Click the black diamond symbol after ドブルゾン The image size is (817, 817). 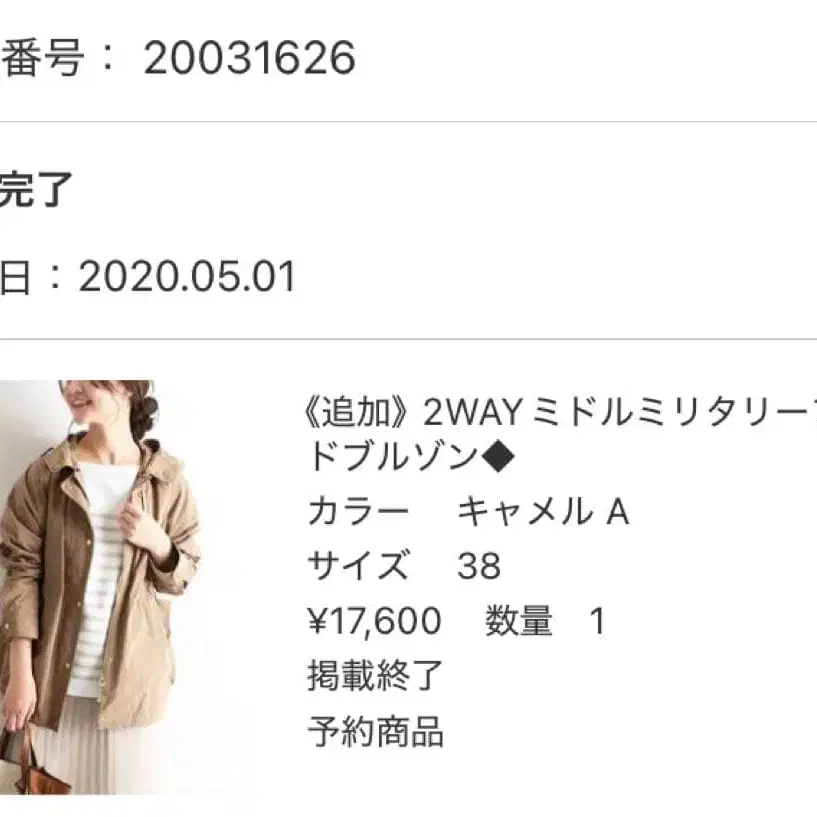tap(498, 457)
